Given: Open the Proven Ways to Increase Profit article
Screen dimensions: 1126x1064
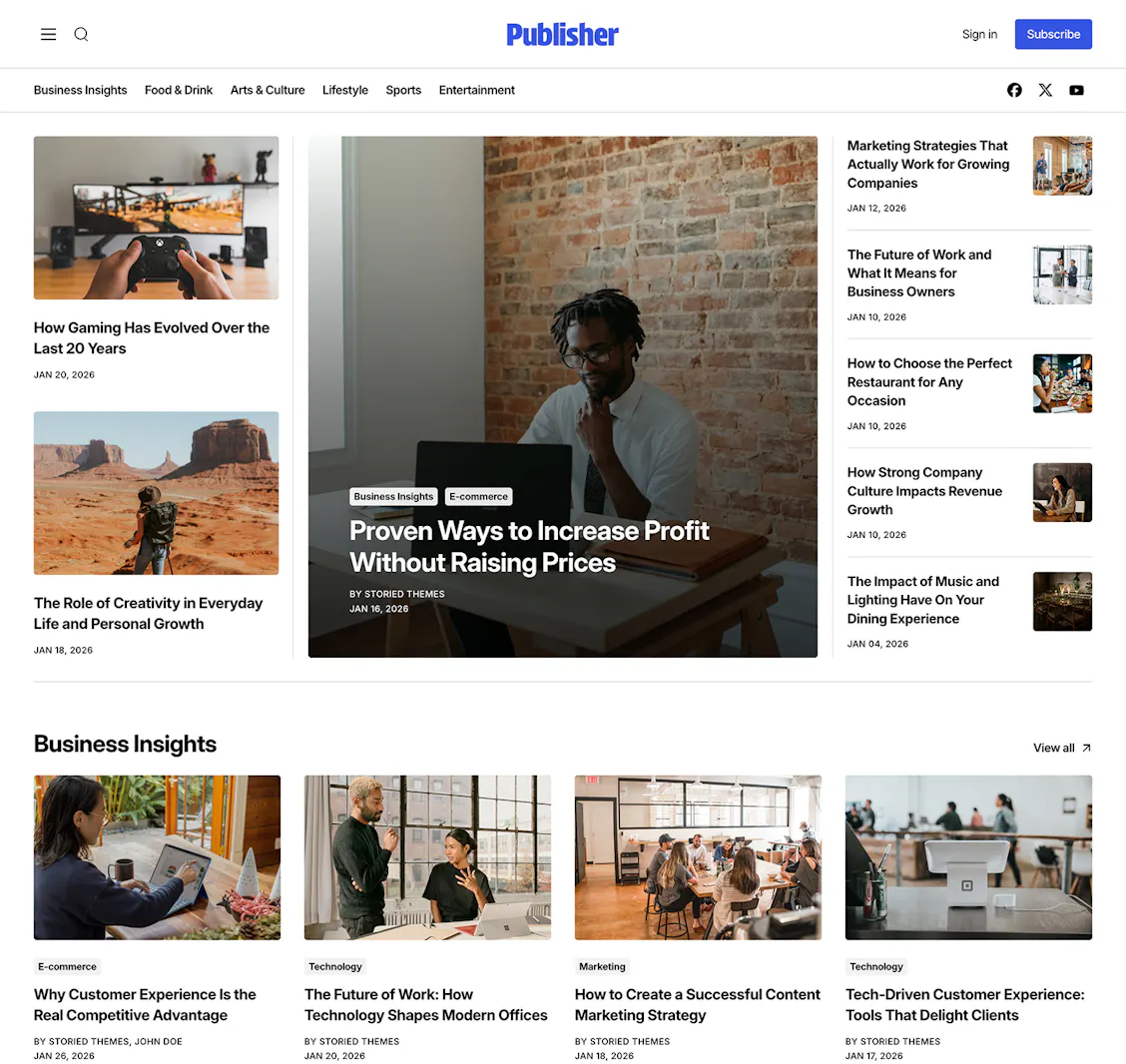Looking at the screenshot, I should (x=529, y=547).
